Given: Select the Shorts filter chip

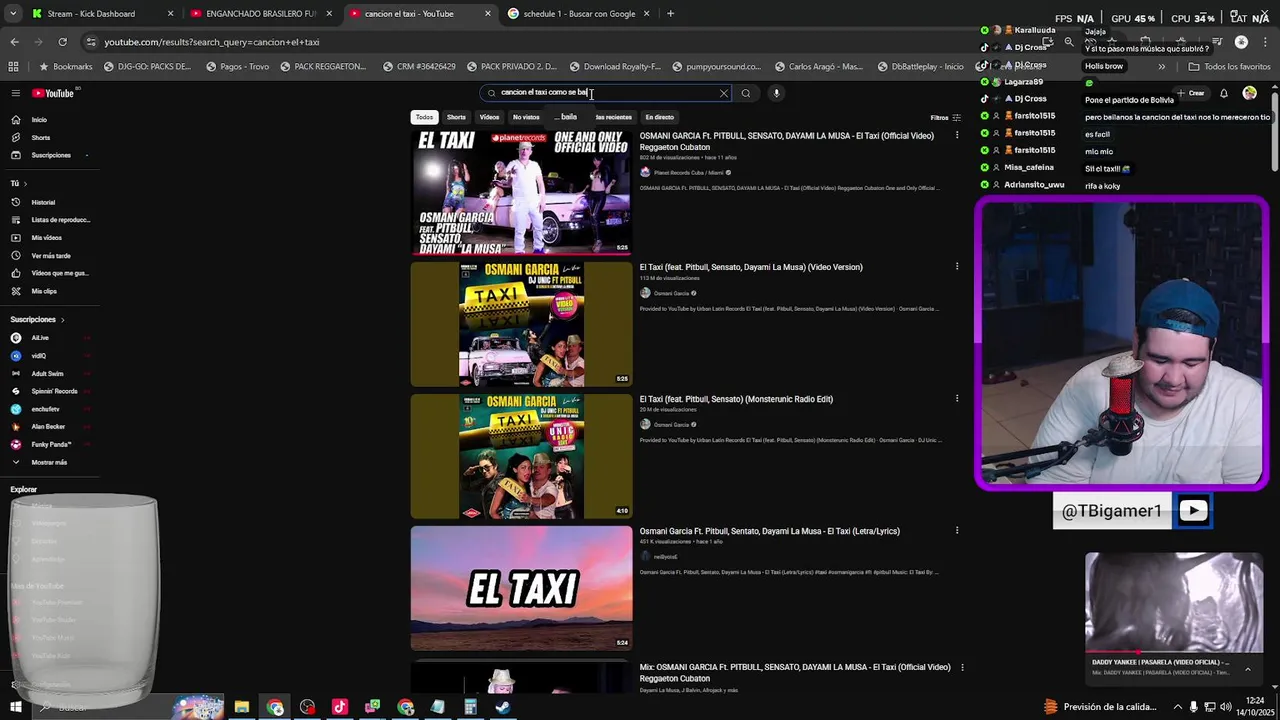Looking at the screenshot, I should pyautogui.click(x=456, y=117).
